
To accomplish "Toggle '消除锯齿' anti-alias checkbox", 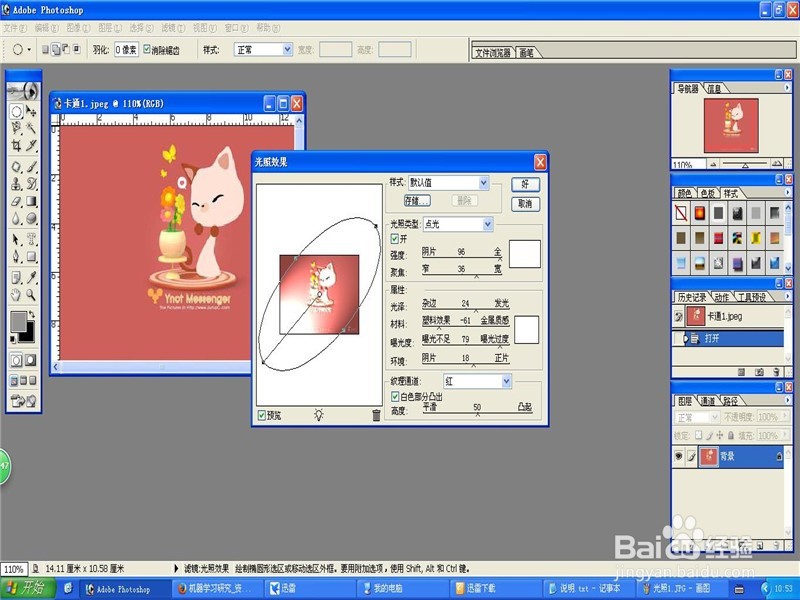I will click(x=147, y=49).
